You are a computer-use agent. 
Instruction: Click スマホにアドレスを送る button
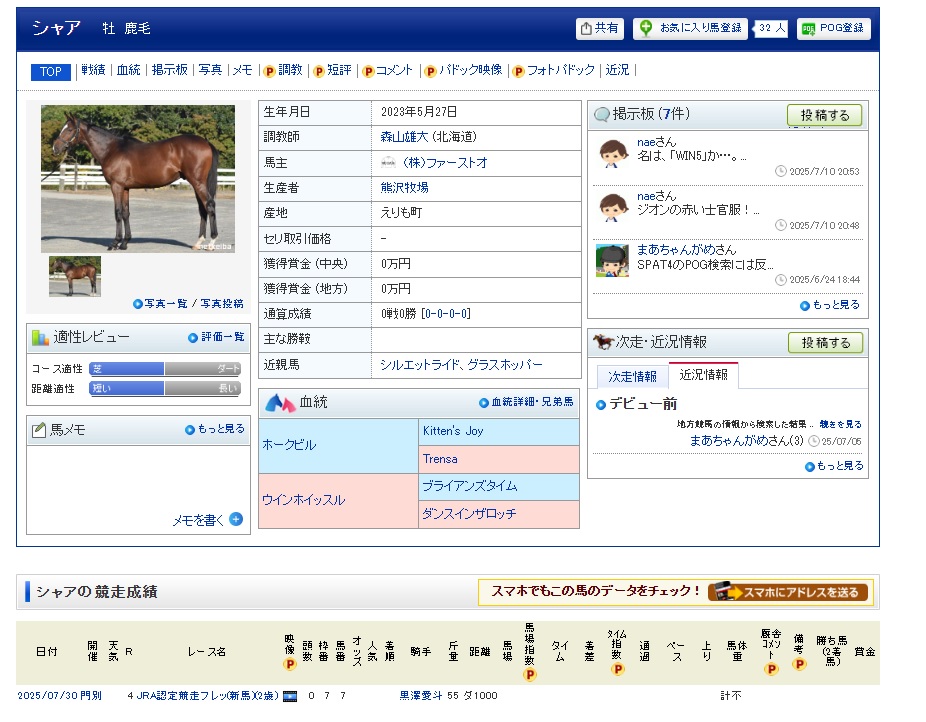[x=788, y=592]
